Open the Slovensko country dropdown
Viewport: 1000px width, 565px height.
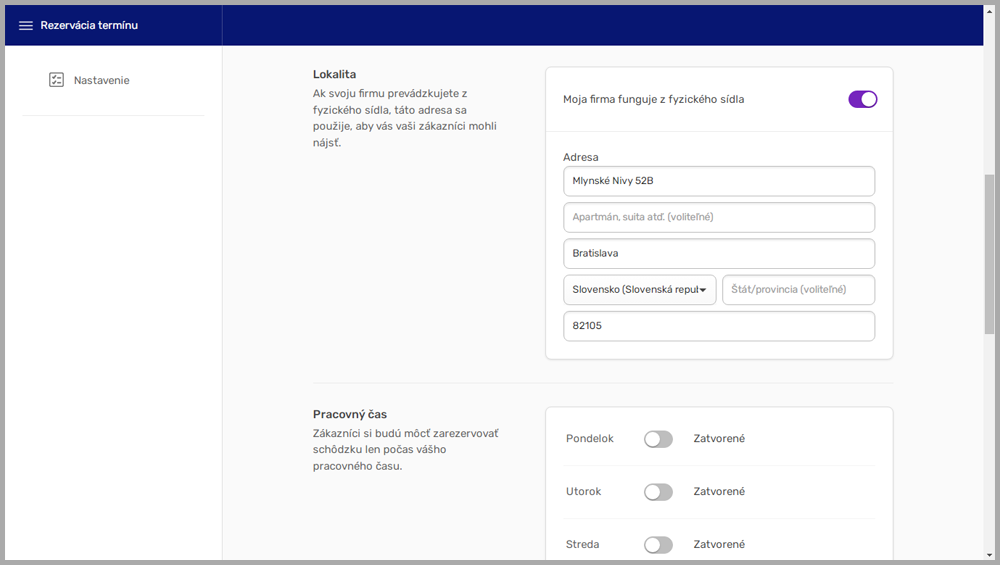coord(639,290)
